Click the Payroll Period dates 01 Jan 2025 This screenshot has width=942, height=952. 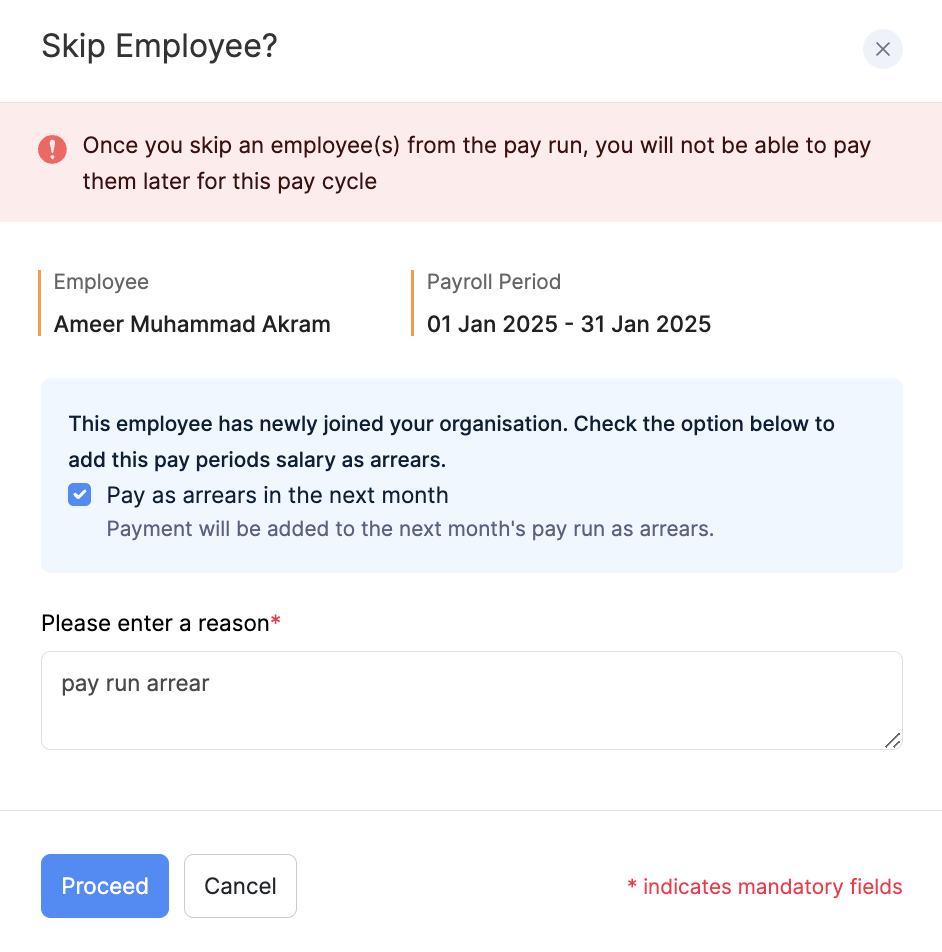pyautogui.click(x=568, y=324)
